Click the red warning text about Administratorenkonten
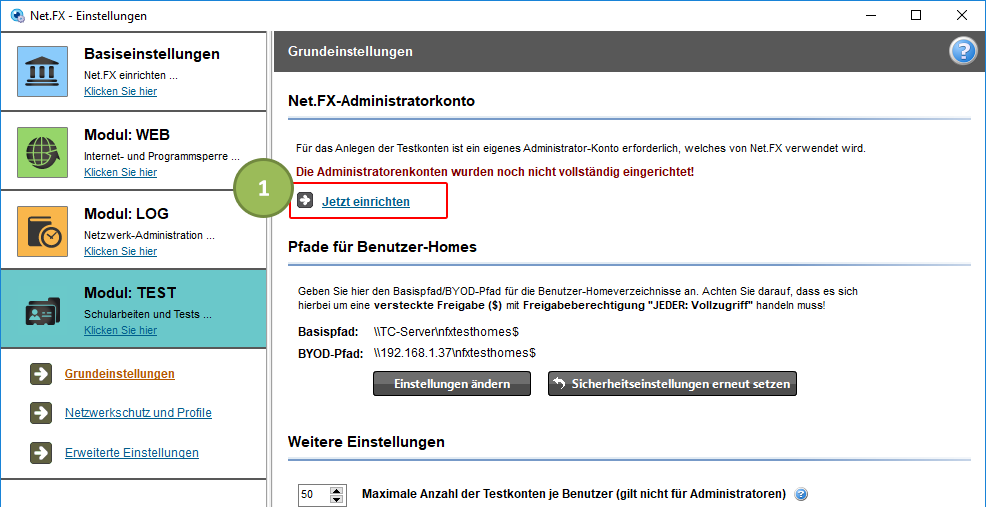The width and height of the screenshot is (986, 507). click(496, 171)
